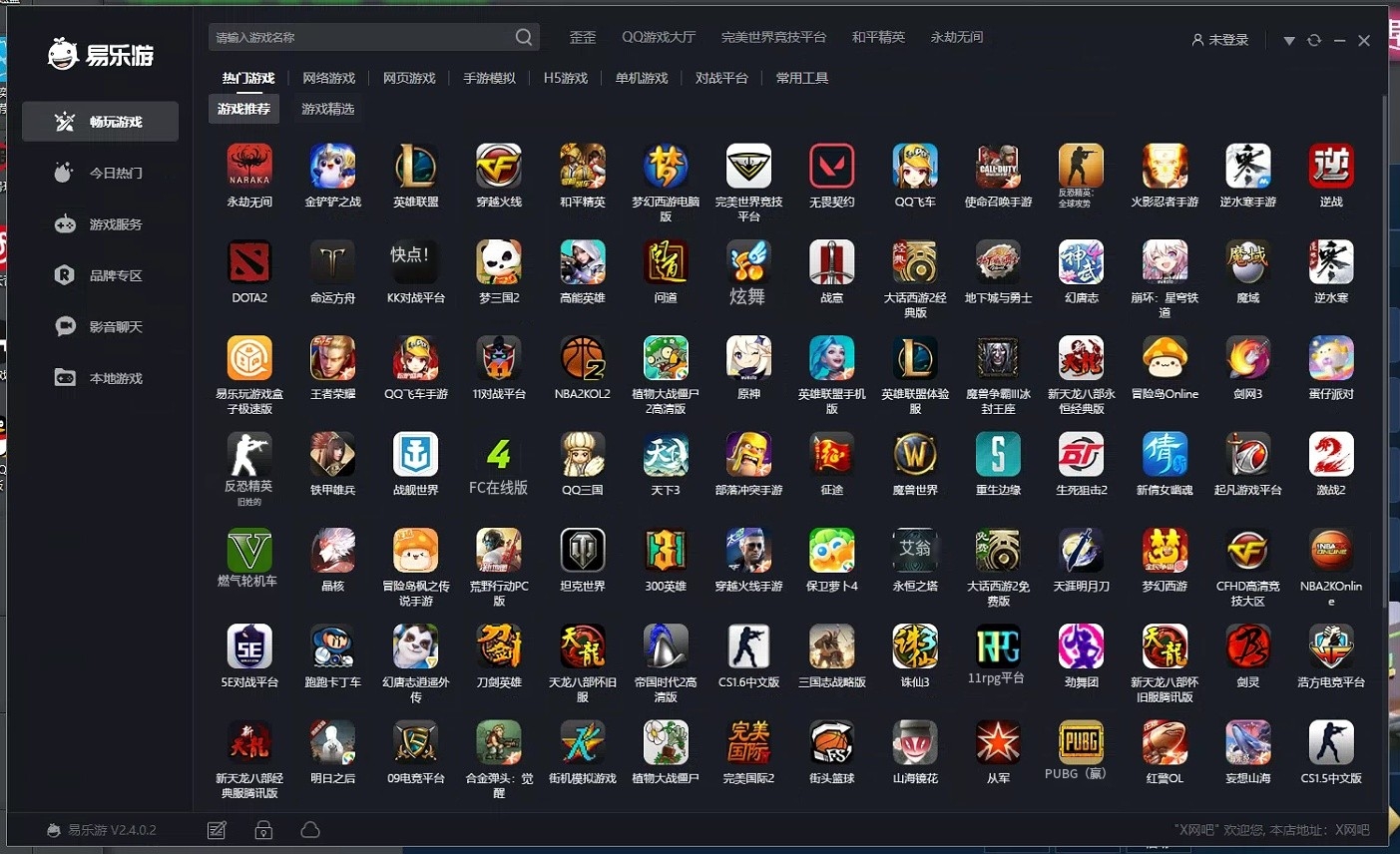Open the 冒险岛Online game icon
Image resolution: width=1400 pixels, height=854 pixels.
1165,358
